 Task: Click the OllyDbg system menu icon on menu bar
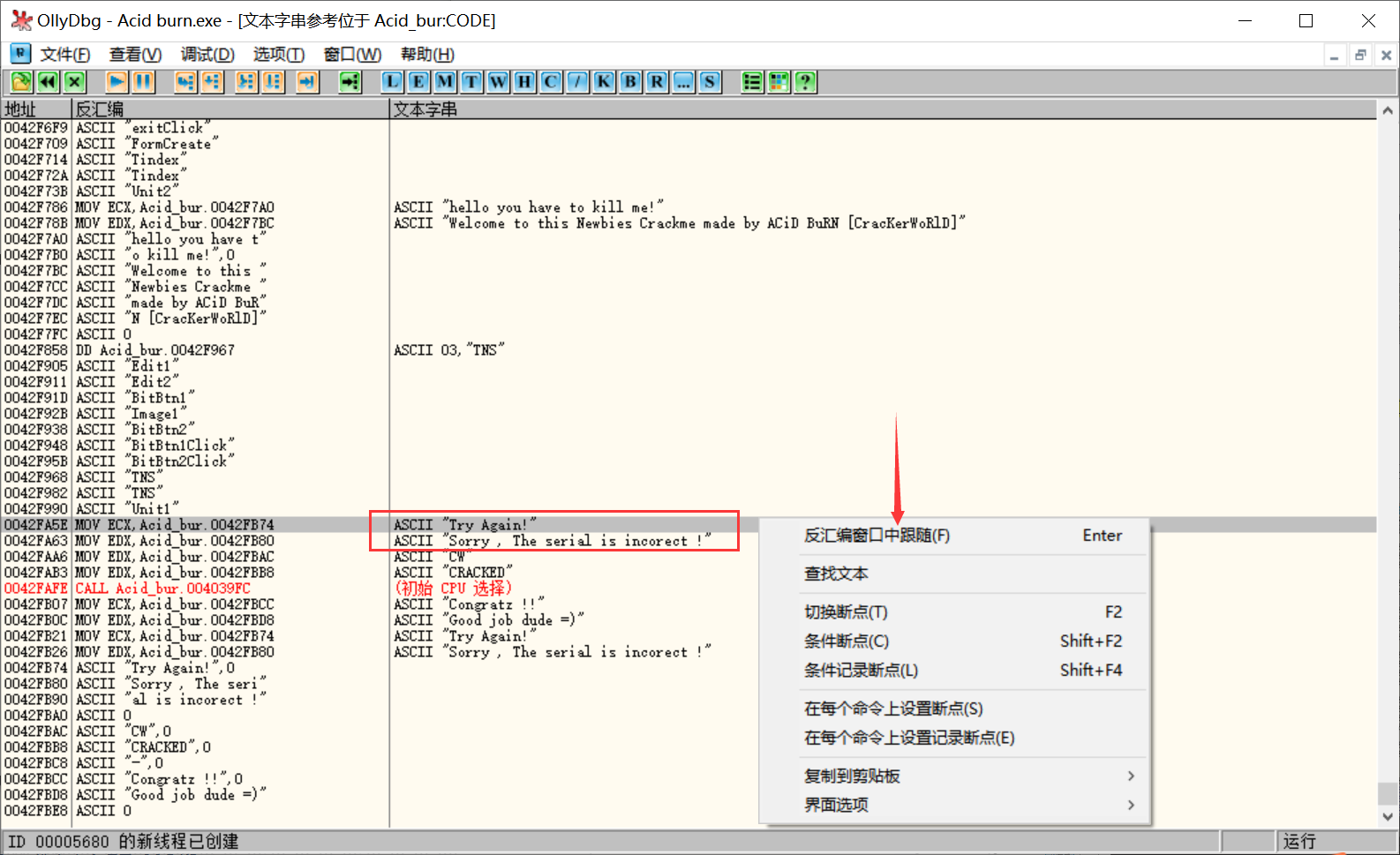[20, 54]
